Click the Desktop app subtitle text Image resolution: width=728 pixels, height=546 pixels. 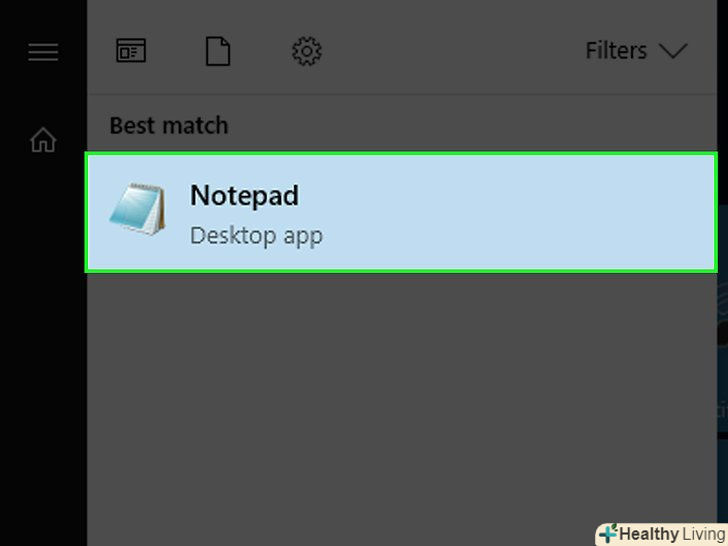pos(256,236)
